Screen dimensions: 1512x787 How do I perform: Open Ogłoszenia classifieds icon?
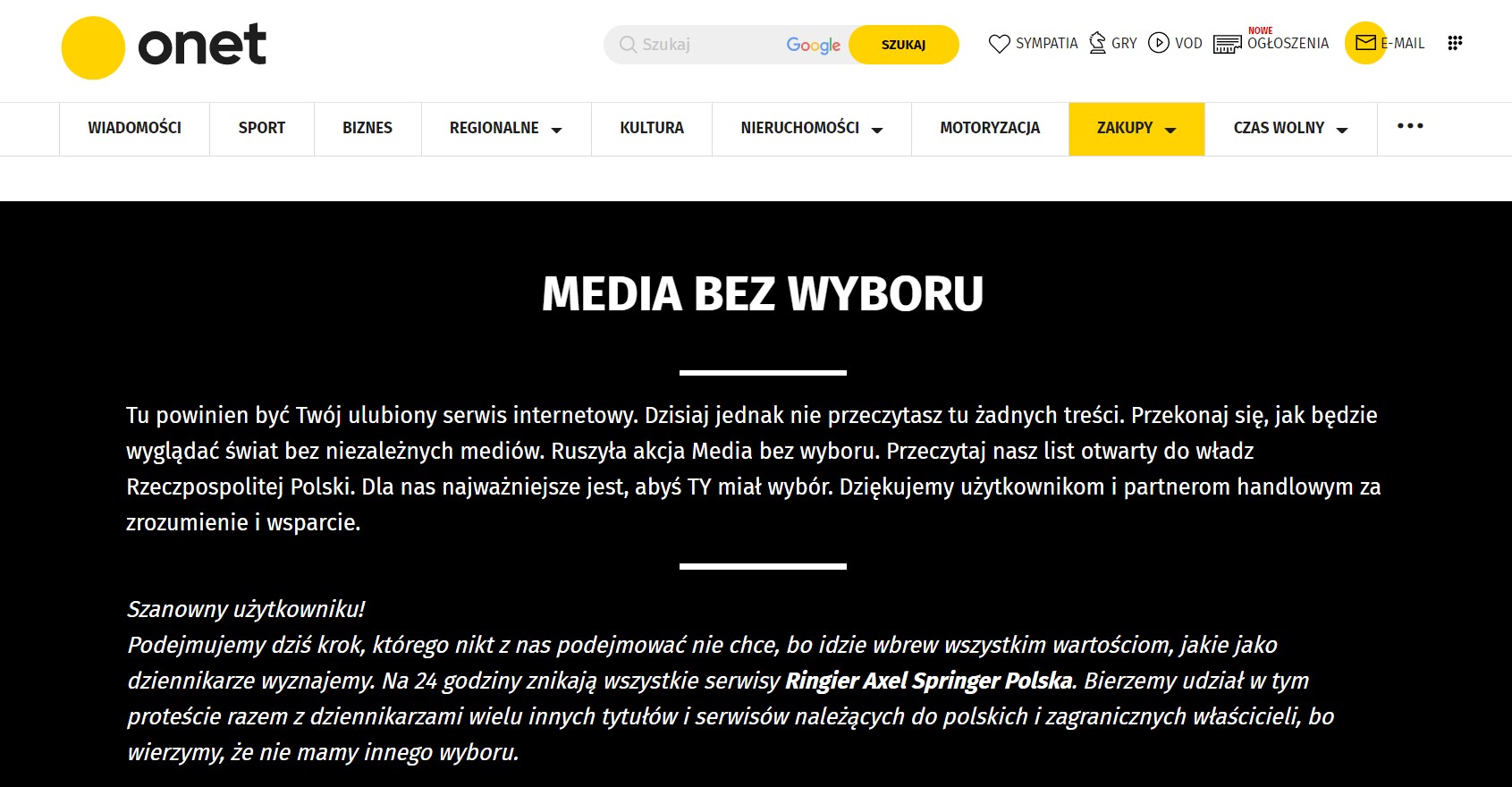click(x=1227, y=44)
